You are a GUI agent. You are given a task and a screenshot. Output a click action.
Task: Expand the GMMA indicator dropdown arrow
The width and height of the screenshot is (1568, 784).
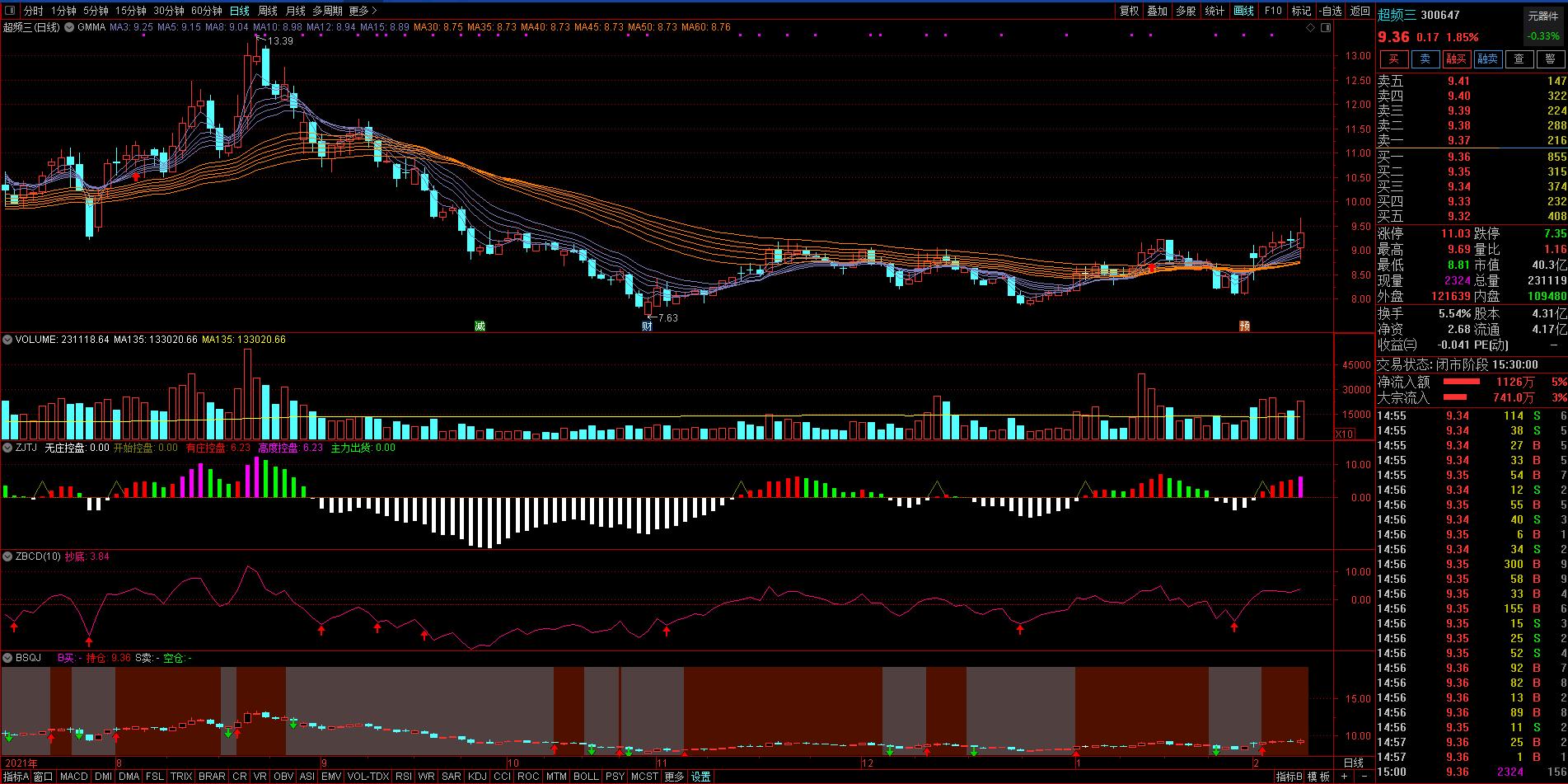tap(69, 27)
